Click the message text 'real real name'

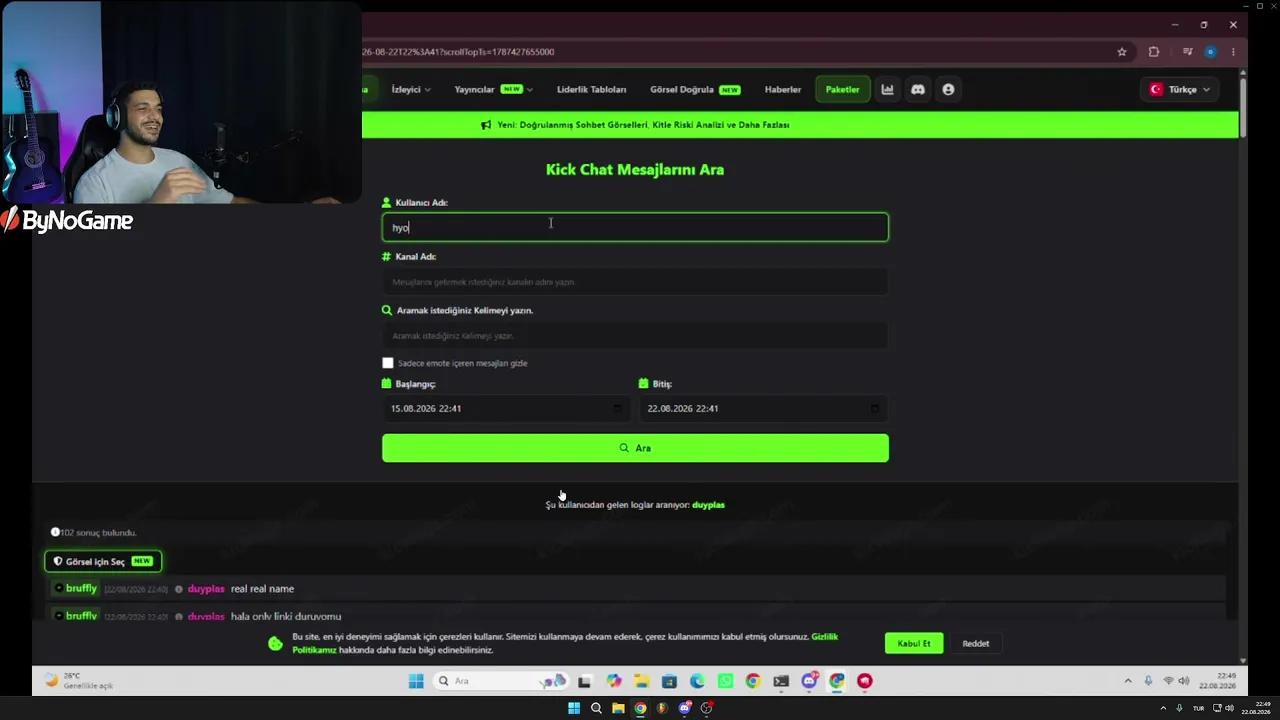262,589
